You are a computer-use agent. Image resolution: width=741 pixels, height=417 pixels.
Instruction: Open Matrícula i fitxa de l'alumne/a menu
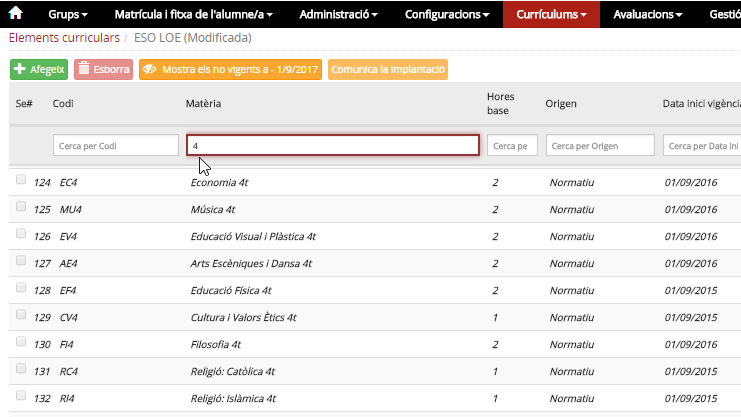click(x=193, y=14)
